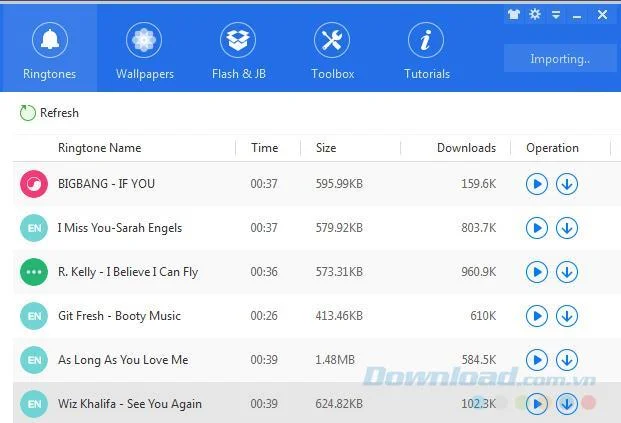The width and height of the screenshot is (621, 423).
Task: Click the Refresh button
Action: tap(49, 113)
